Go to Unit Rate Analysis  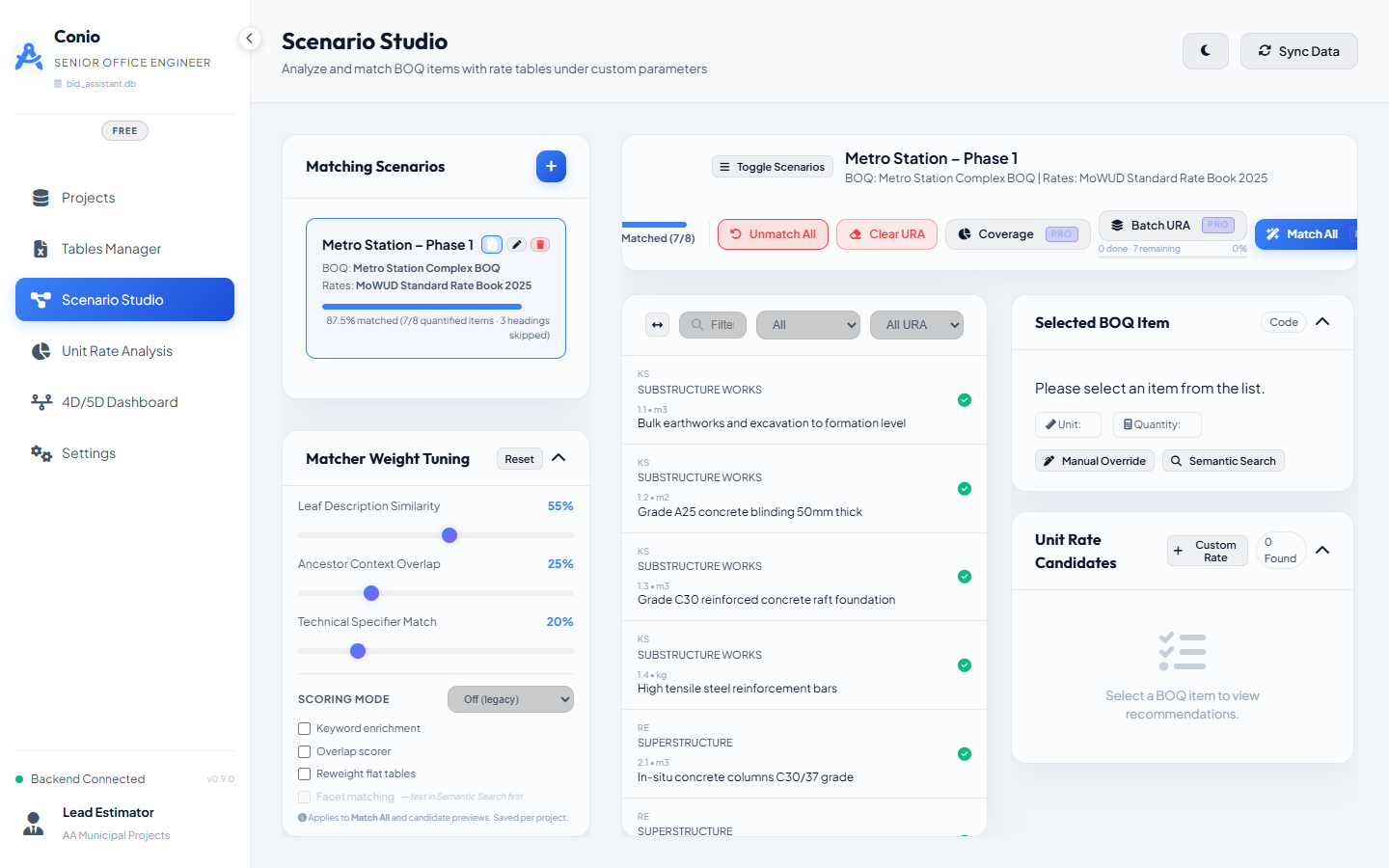click(x=124, y=351)
